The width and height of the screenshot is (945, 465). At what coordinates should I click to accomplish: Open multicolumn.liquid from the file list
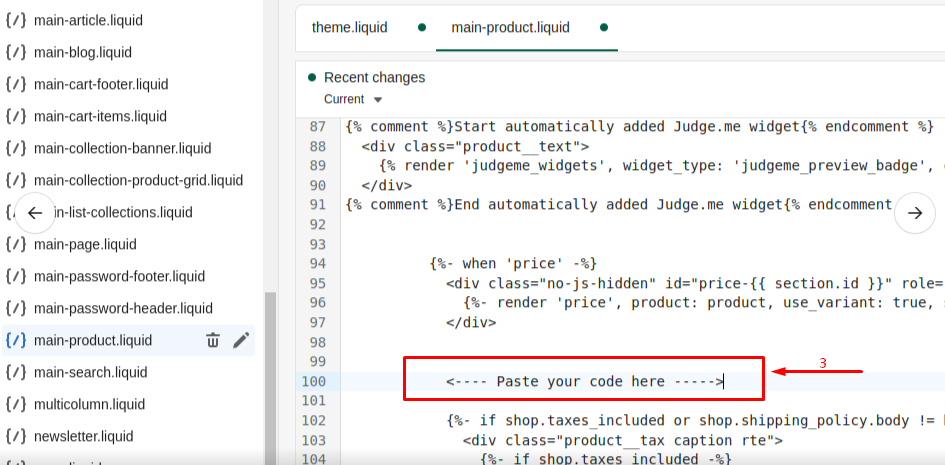90,404
